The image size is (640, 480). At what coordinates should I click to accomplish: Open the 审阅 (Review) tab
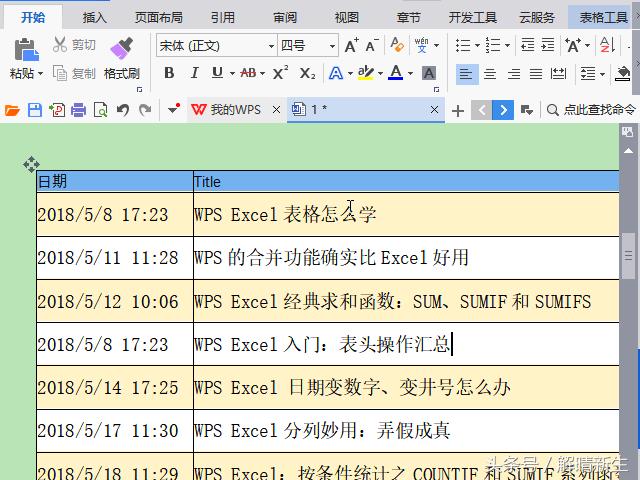(x=285, y=18)
